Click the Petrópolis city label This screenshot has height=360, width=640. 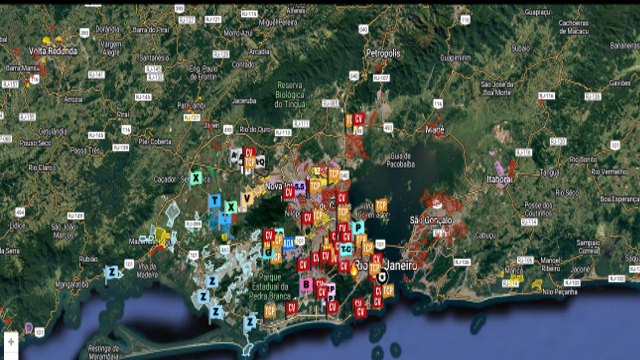pyautogui.click(x=383, y=53)
